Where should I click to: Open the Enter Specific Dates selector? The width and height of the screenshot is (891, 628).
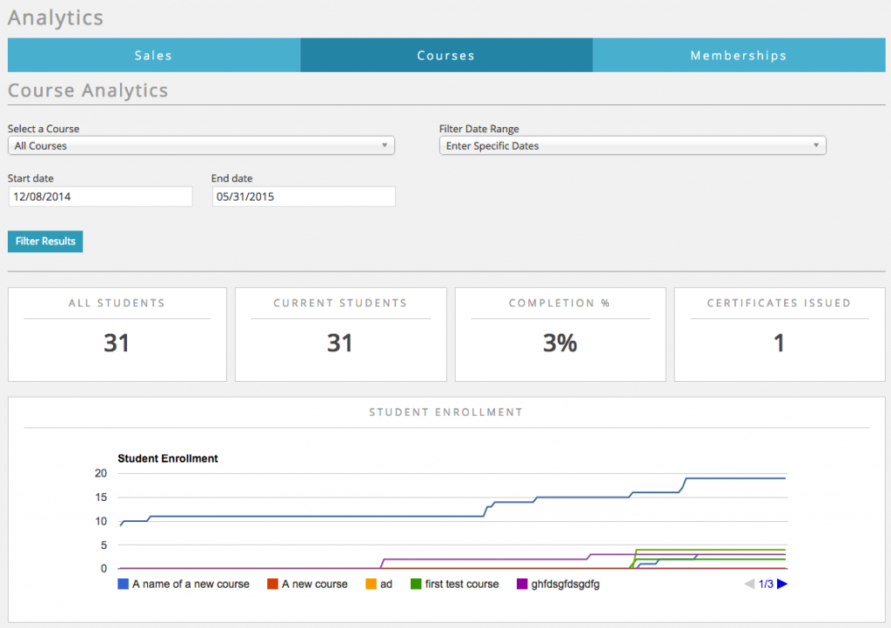632,145
